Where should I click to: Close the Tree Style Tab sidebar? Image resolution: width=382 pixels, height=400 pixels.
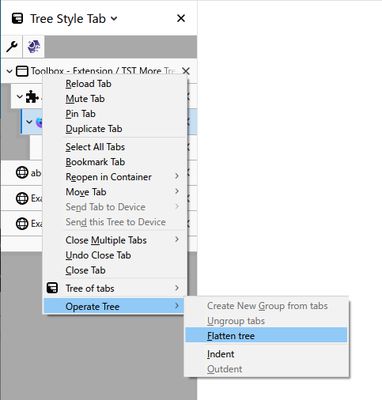pyautogui.click(x=181, y=18)
